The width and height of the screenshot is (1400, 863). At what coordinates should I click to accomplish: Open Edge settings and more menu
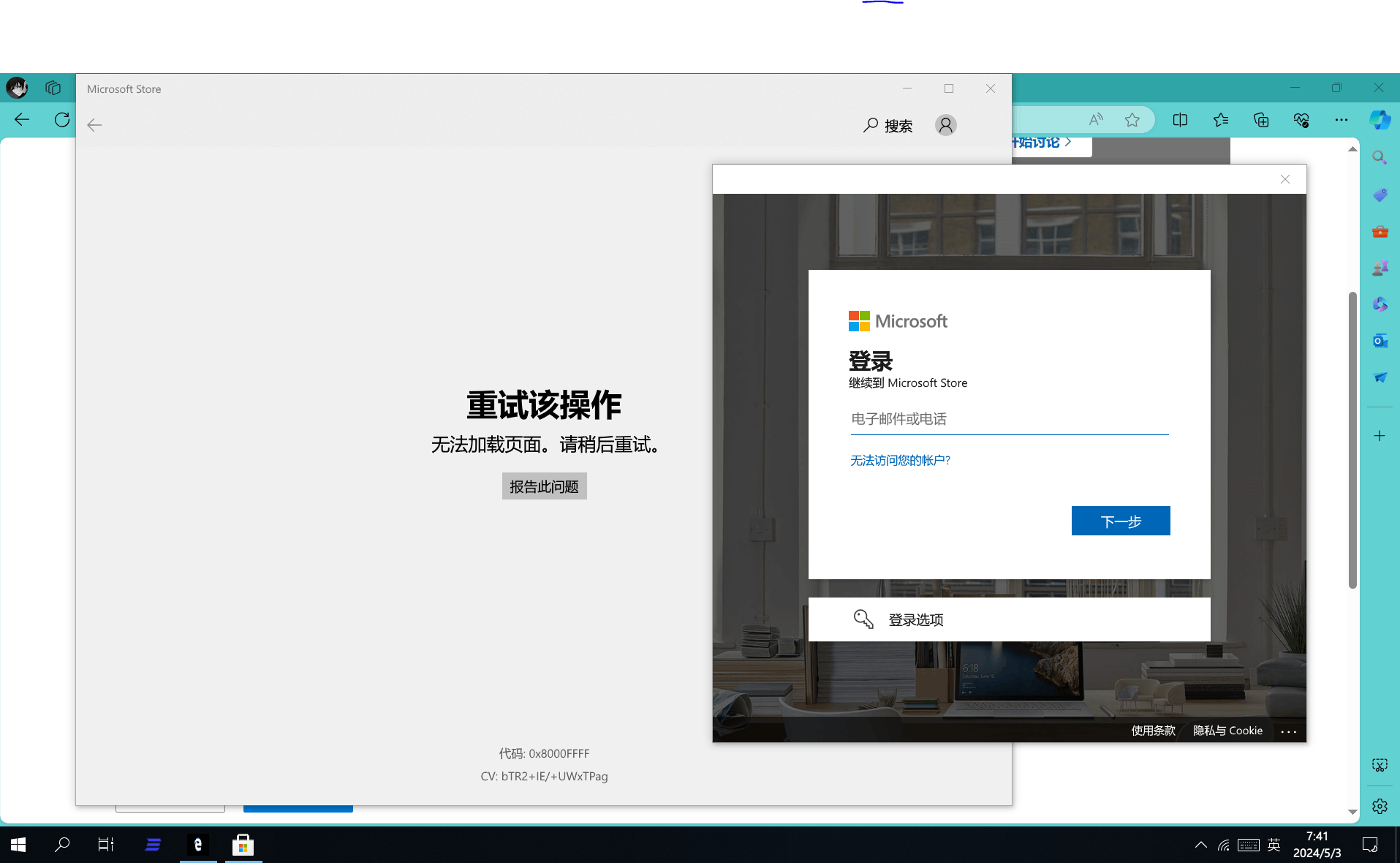point(1341,120)
